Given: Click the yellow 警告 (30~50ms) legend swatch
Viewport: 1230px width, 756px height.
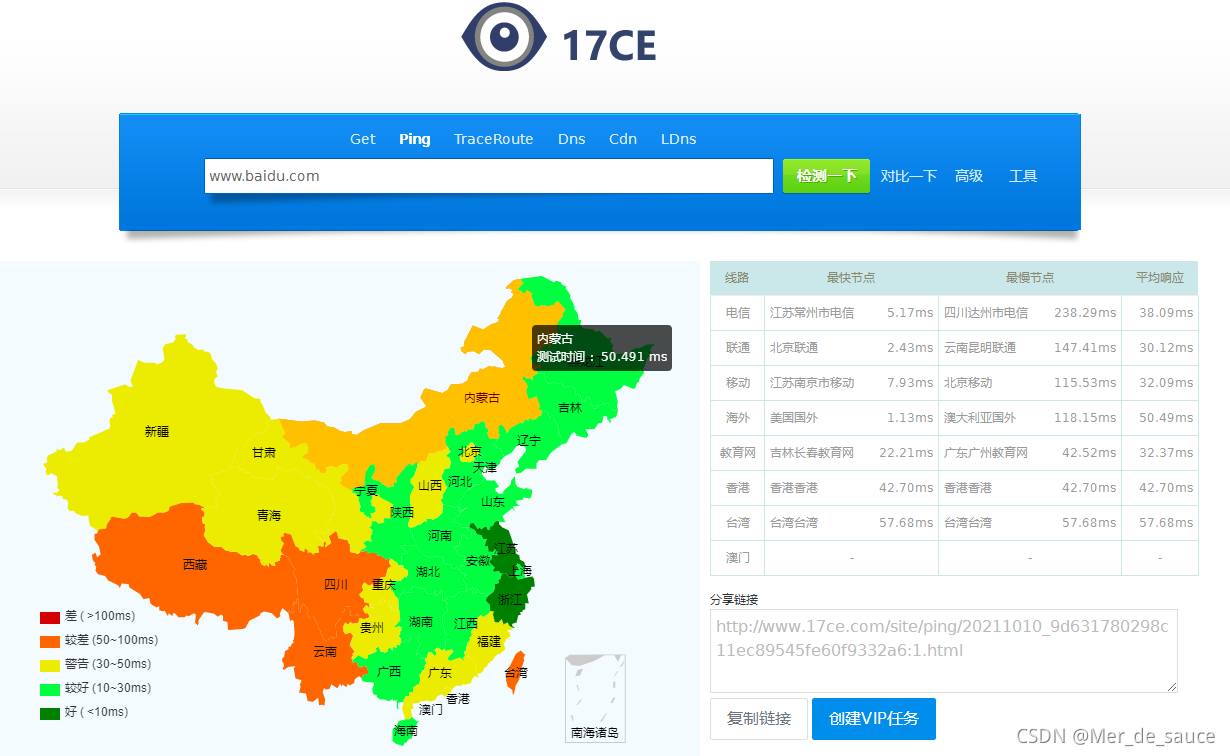Looking at the screenshot, I should coord(50,665).
